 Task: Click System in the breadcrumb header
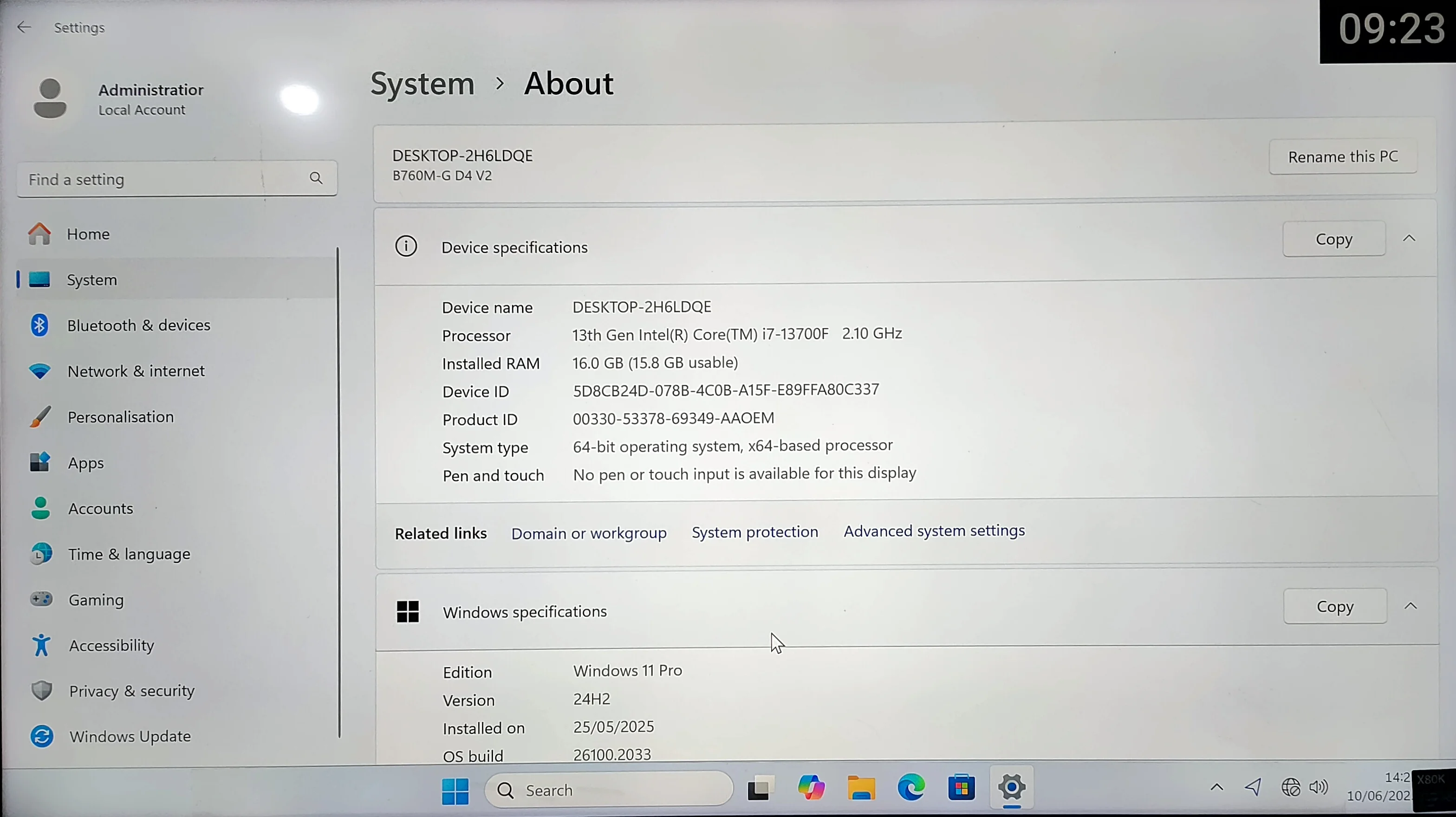pos(422,84)
